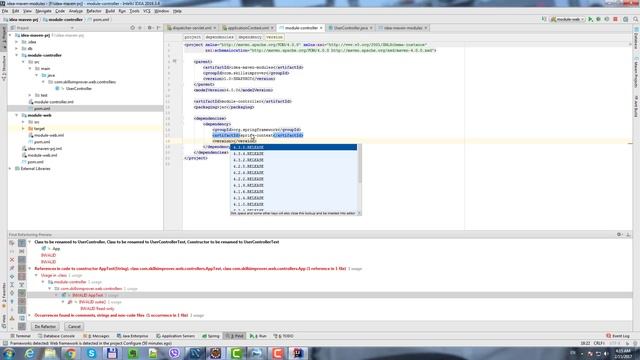This screenshot has width=640, height=360.
Task: Open Project panel settings gear
Action: pos(149,28)
